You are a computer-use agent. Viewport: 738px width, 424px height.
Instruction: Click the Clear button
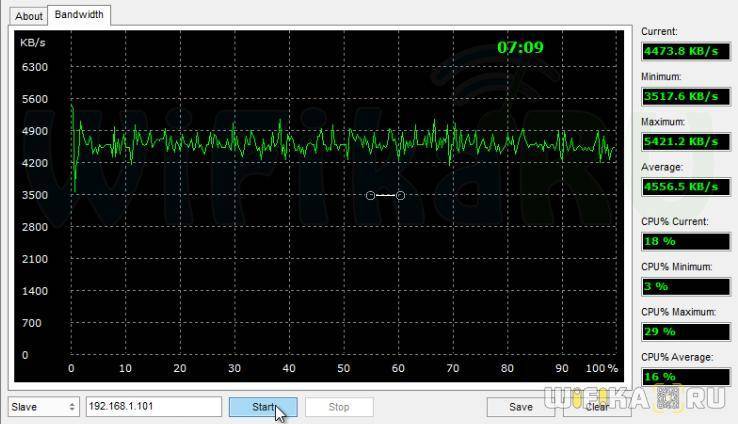pos(597,407)
